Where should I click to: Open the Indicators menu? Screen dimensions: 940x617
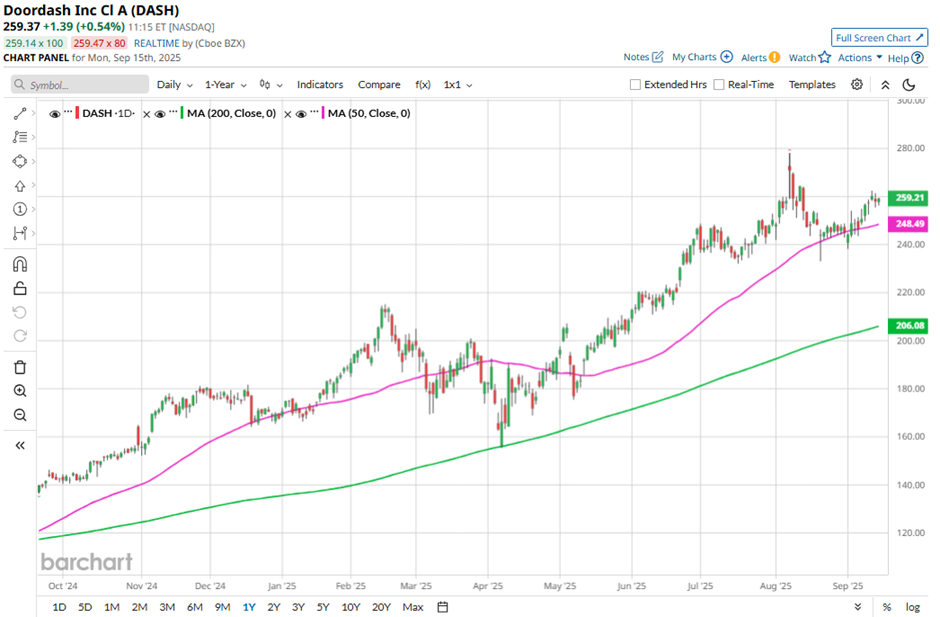(x=320, y=85)
